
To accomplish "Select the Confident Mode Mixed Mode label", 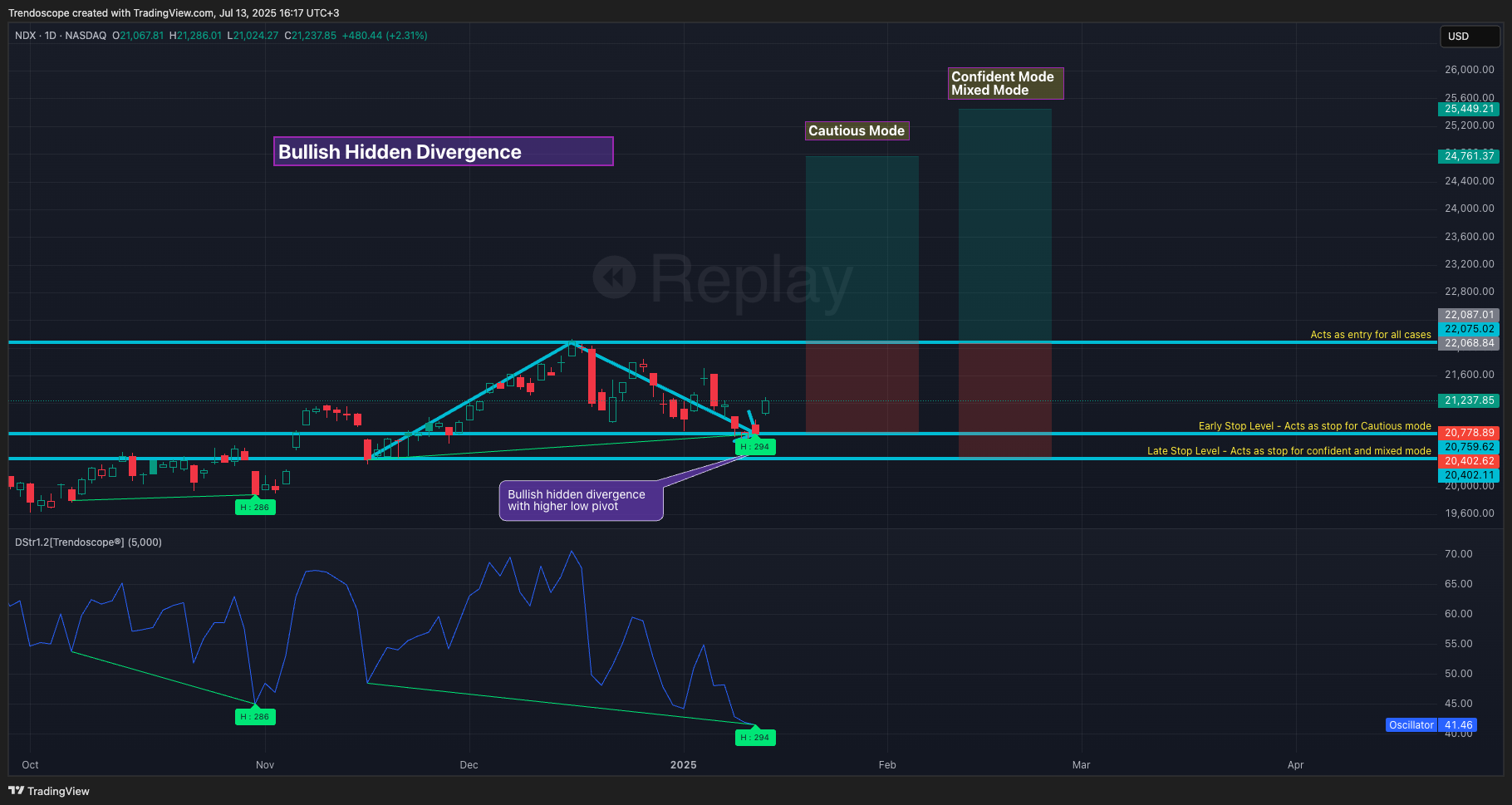I will (1005, 83).
